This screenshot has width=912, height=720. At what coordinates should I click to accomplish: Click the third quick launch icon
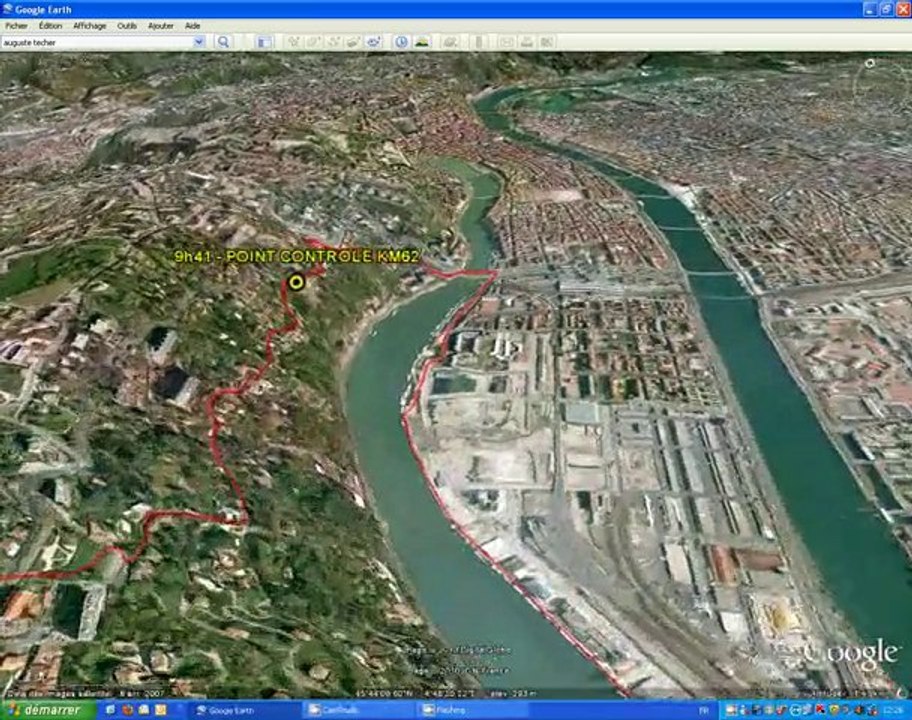point(144,710)
